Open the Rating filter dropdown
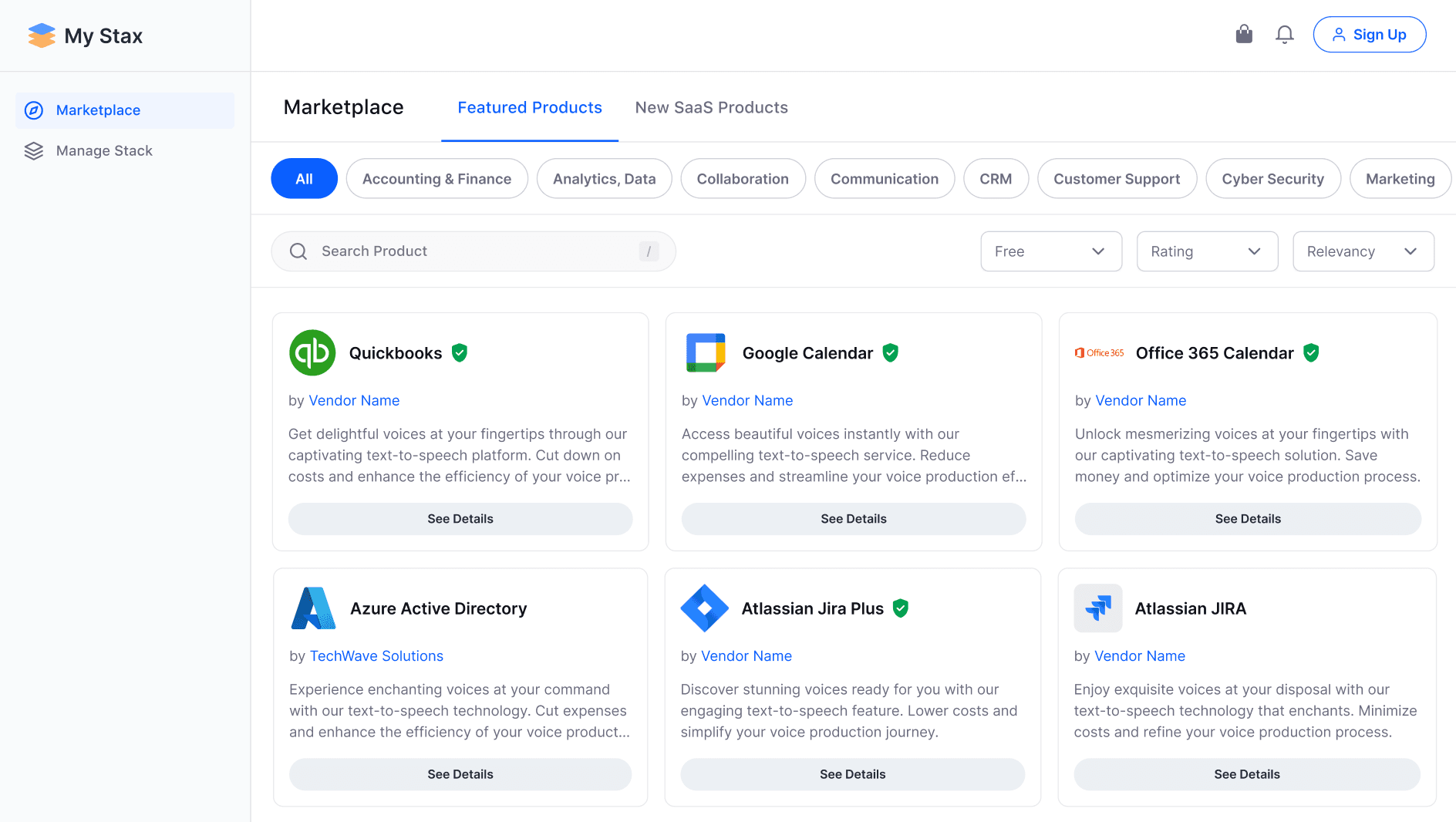Image resolution: width=1456 pixels, height=822 pixels. coord(1208,251)
